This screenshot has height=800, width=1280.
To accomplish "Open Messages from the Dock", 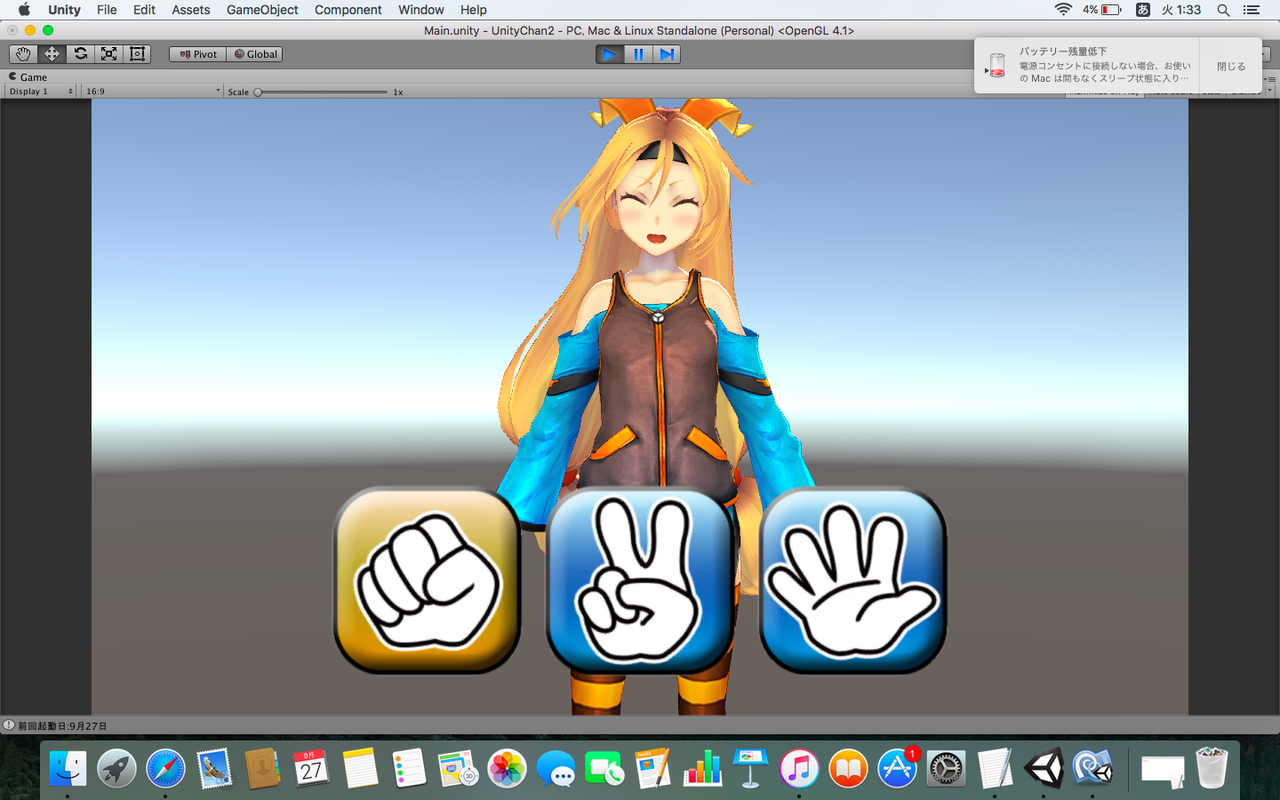I will coord(555,768).
